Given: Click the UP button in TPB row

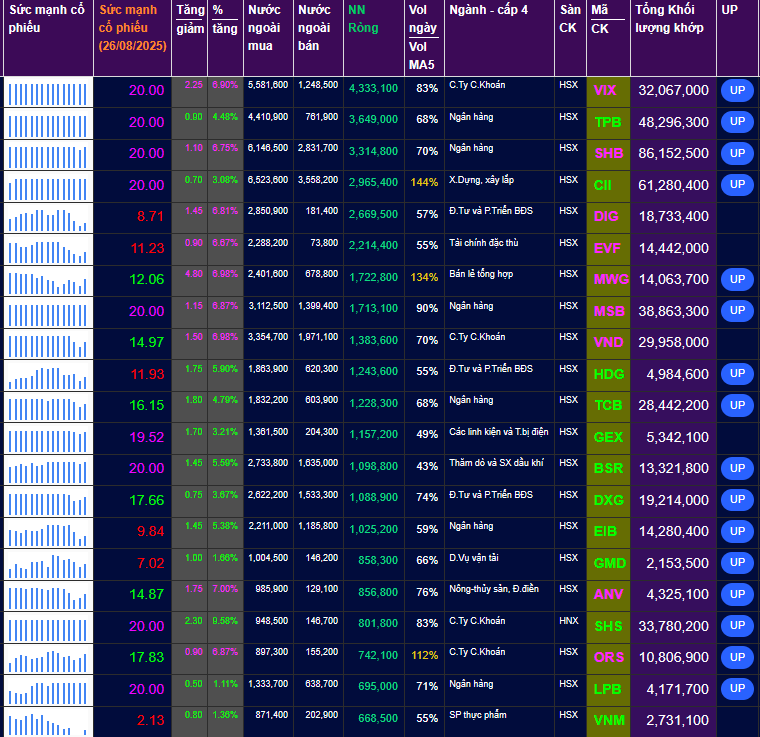Looking at the screenshot, I should point(737,121).
